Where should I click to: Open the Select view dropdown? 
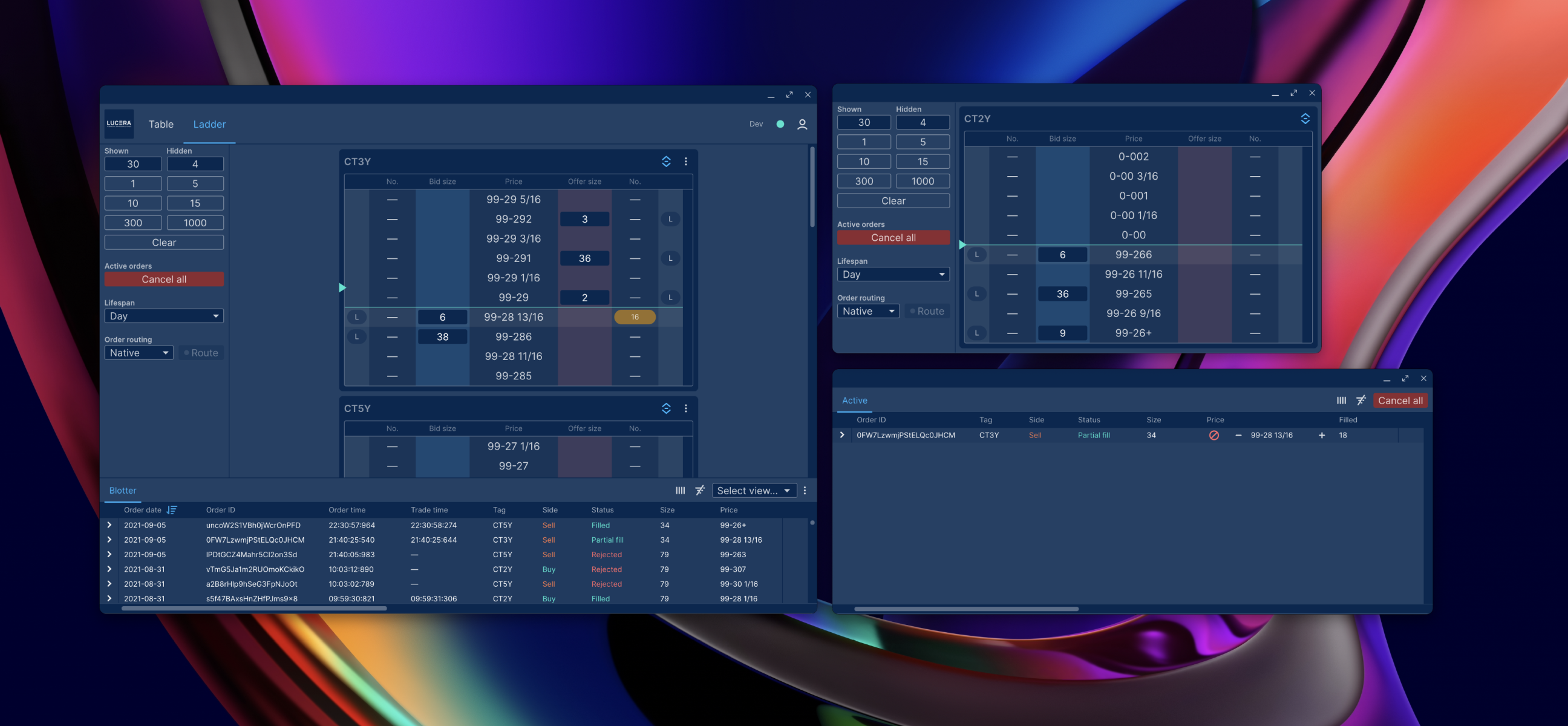pos(754,491)
